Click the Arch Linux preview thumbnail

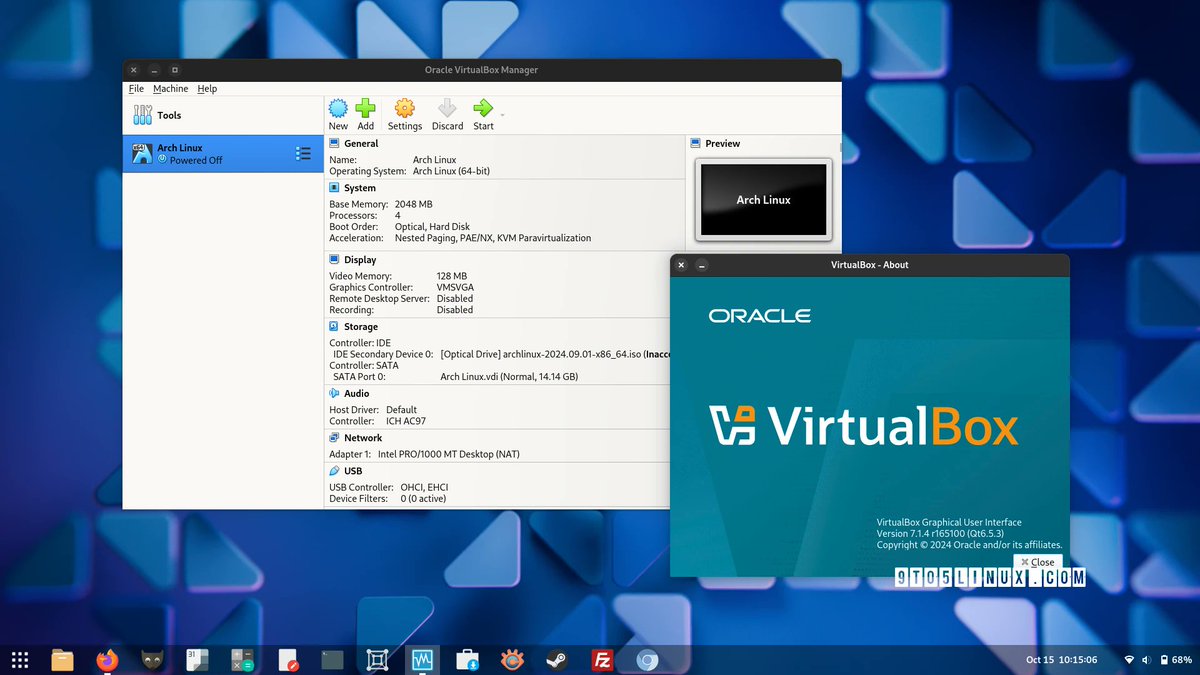[763, 200]
